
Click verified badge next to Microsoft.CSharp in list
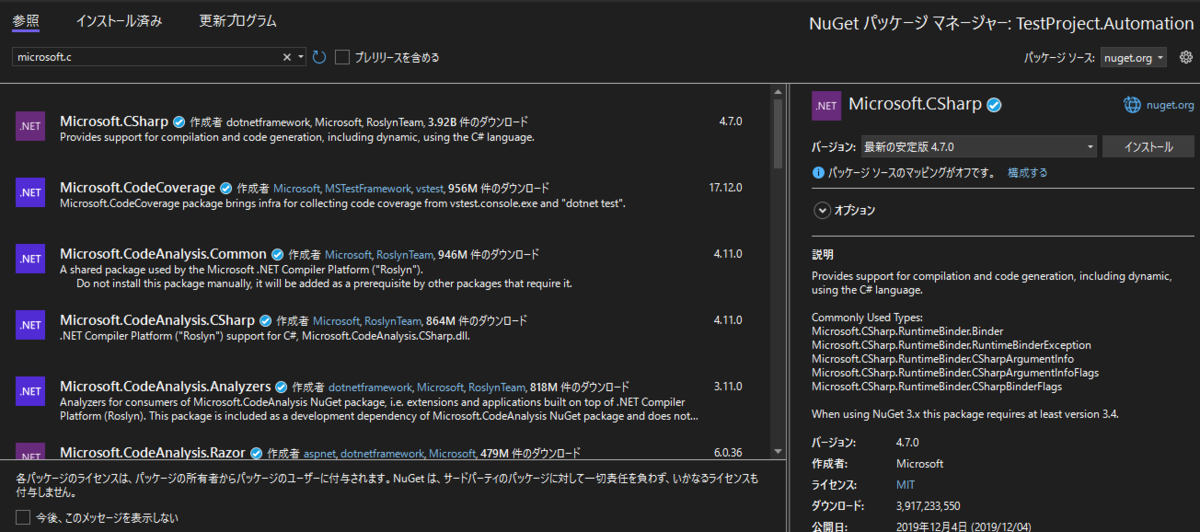point(179,121)
